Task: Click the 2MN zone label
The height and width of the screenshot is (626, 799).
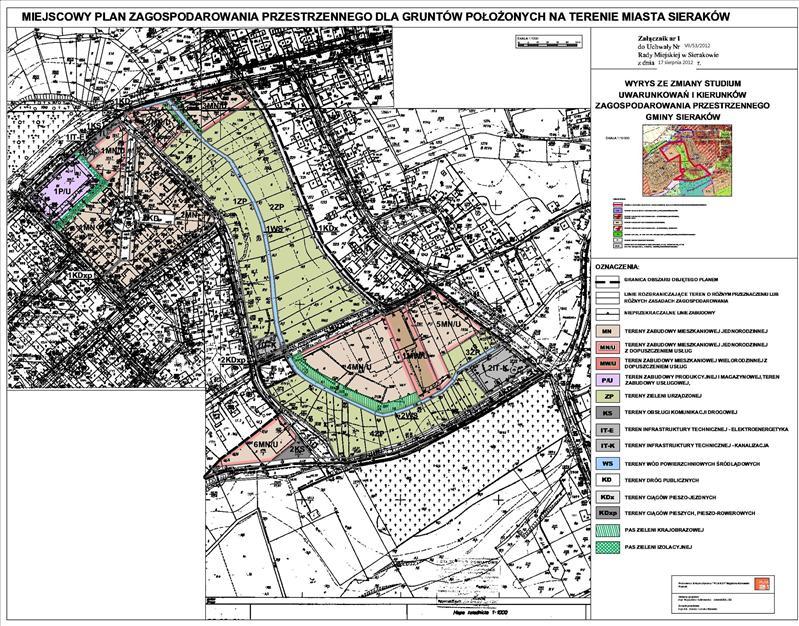Action: point(189,215)
